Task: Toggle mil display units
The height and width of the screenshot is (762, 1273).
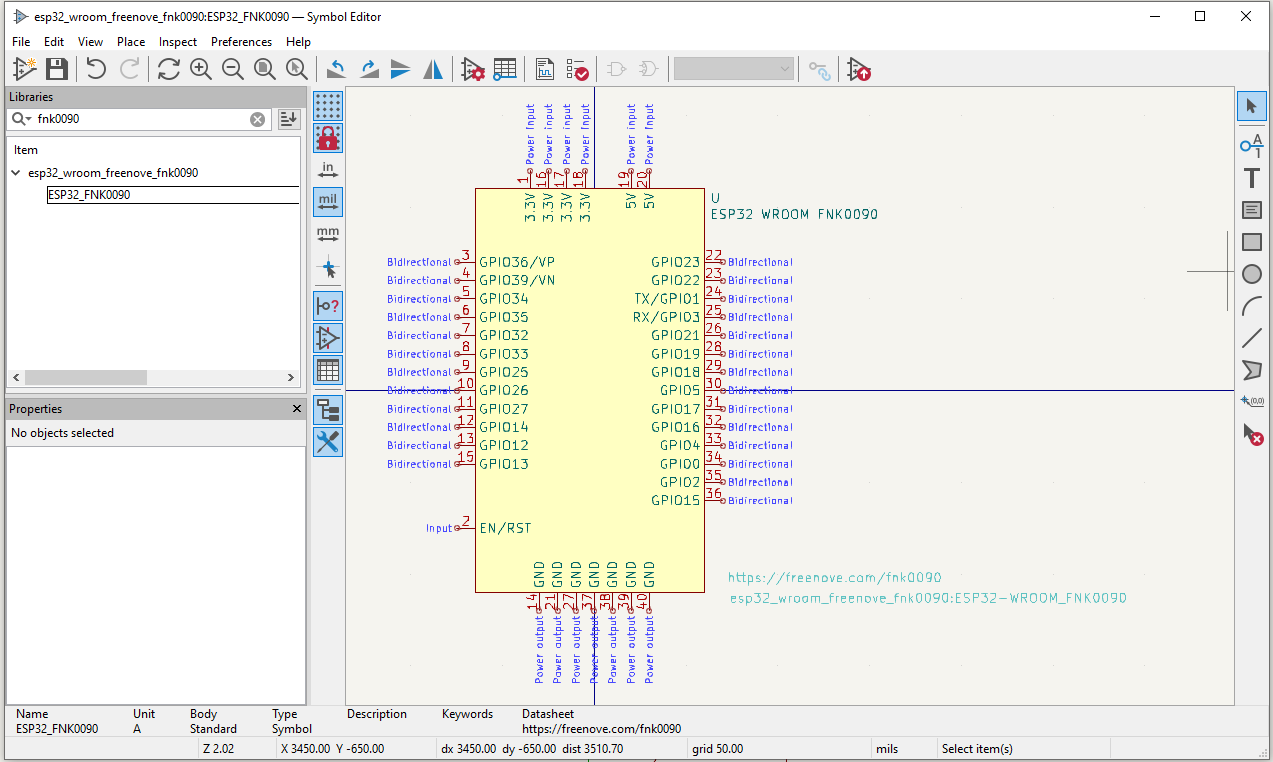Action: coord(327,201)
